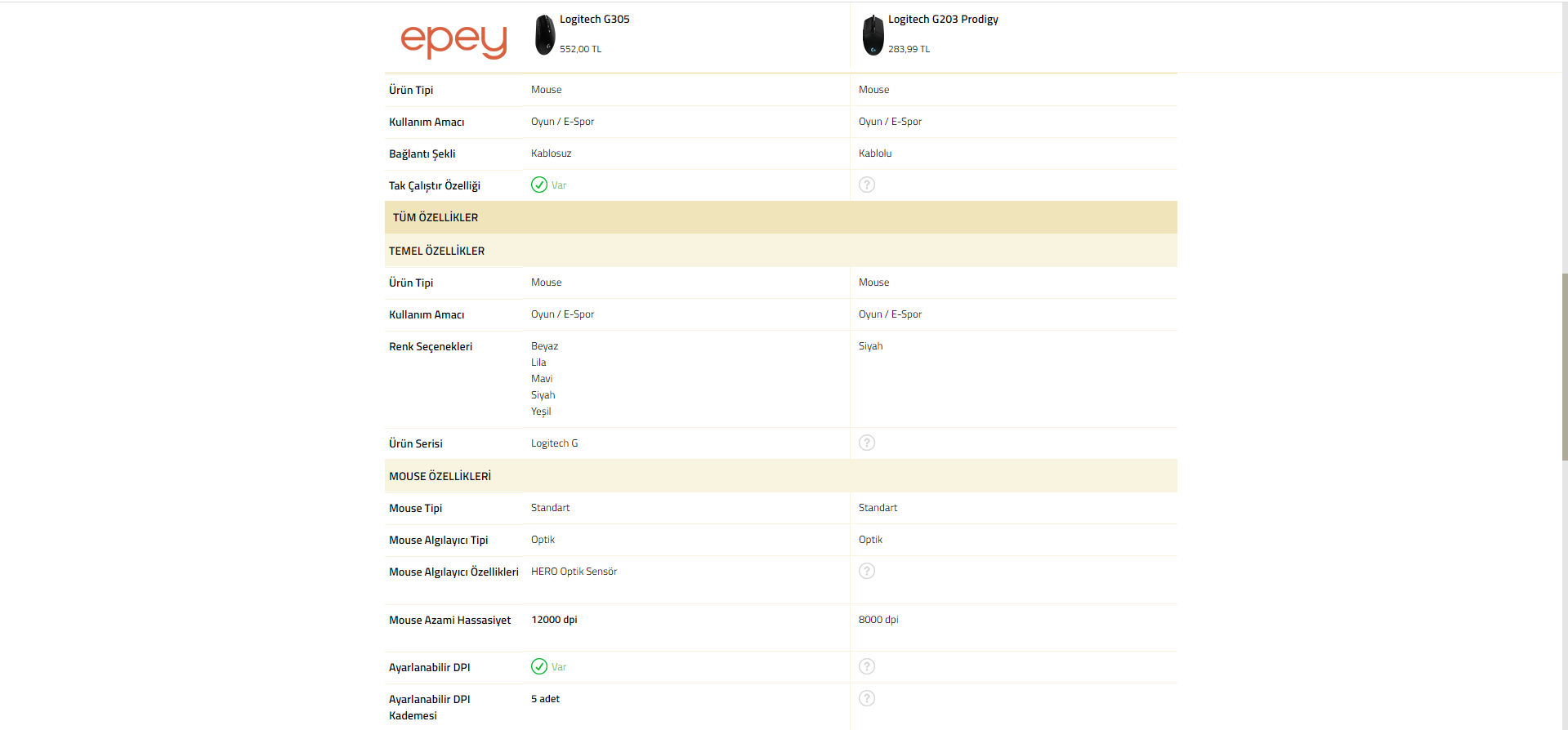The width and height of the screenshot is (1568, 730).
Task: Select Optik value in the G305 column
Action: tap(543, 540)
